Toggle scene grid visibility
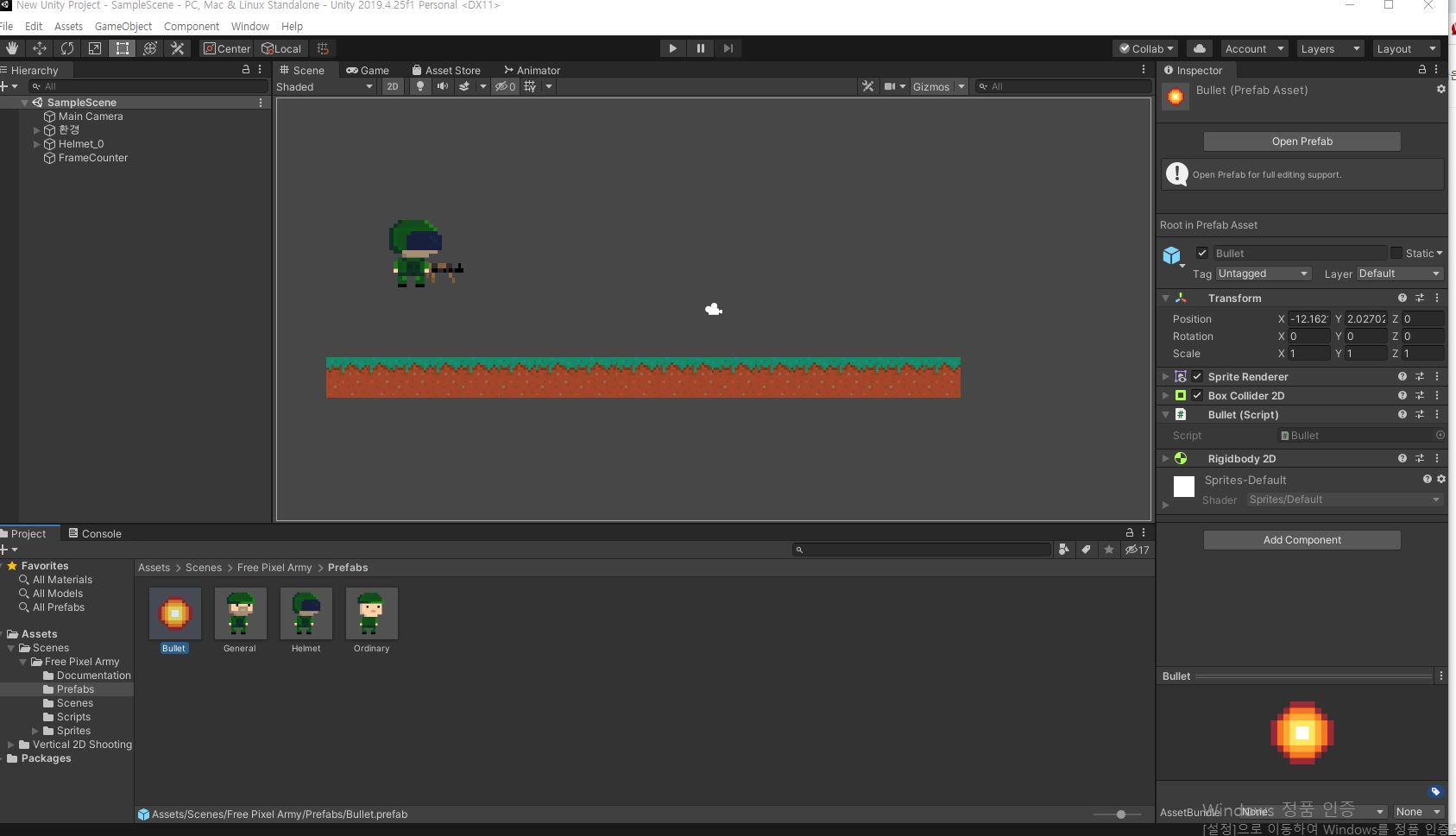This screenshot has height=836, width=1456. pyautogui.click(x=530, y=86)
